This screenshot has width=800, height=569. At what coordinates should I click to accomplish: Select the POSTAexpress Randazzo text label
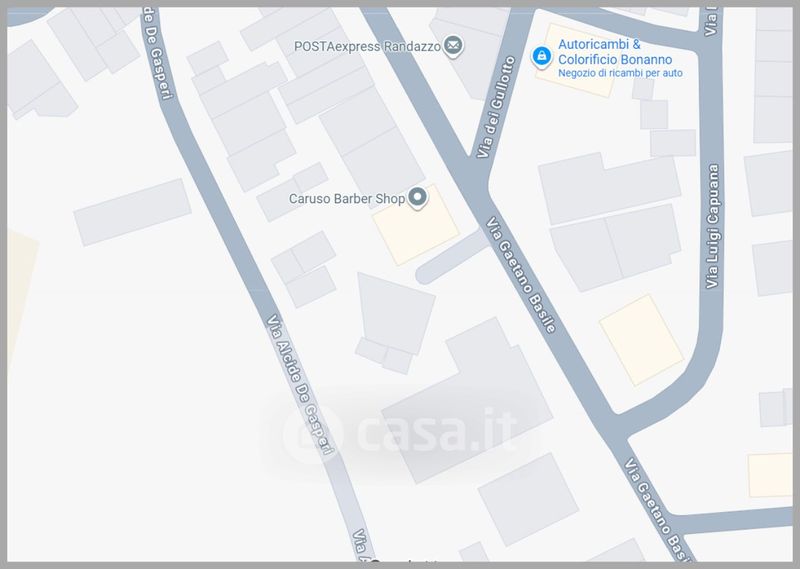[367, 46]
